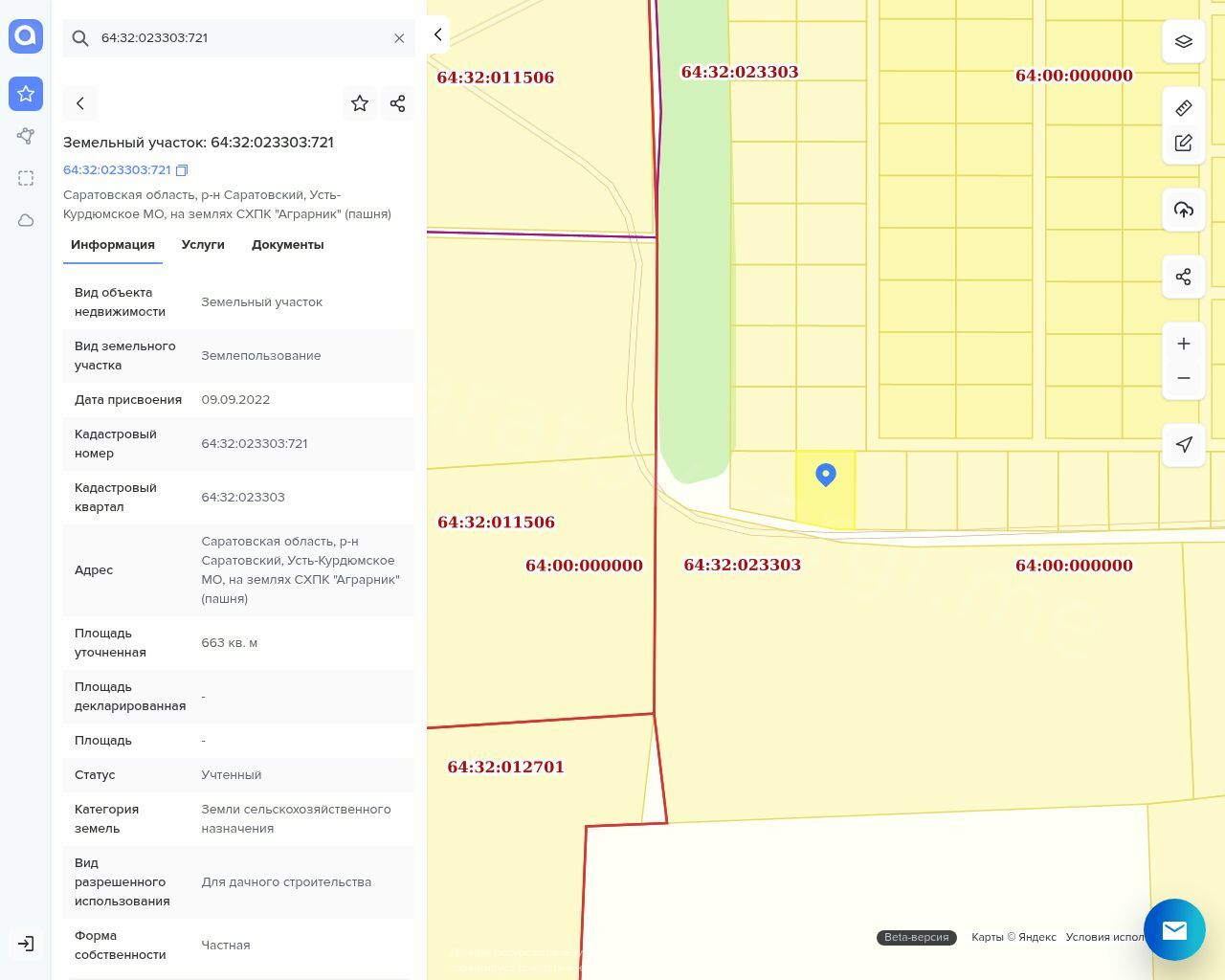Open the chat mail button
Image resolution: width=1225 pixels, height=980 pixels.
1174,929
